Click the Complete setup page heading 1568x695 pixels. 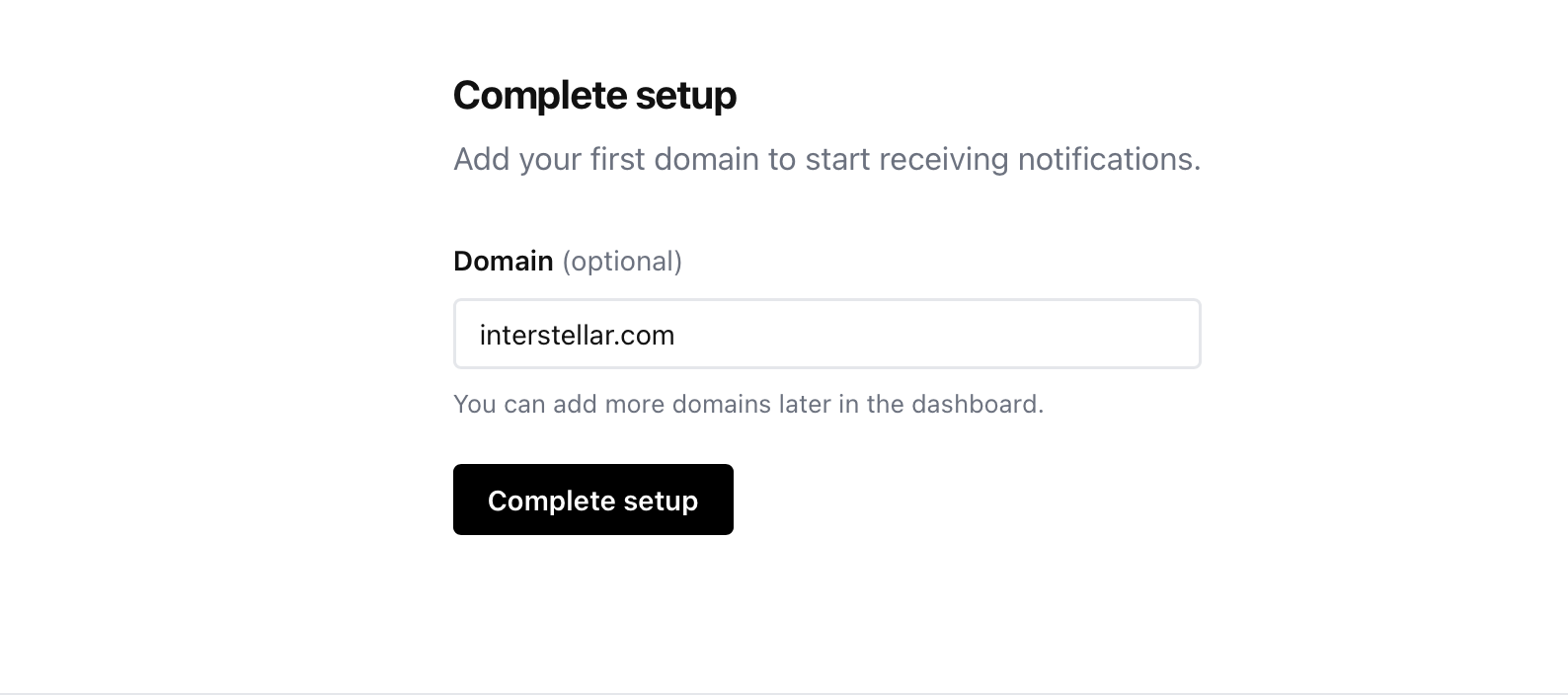click(593, 95)
